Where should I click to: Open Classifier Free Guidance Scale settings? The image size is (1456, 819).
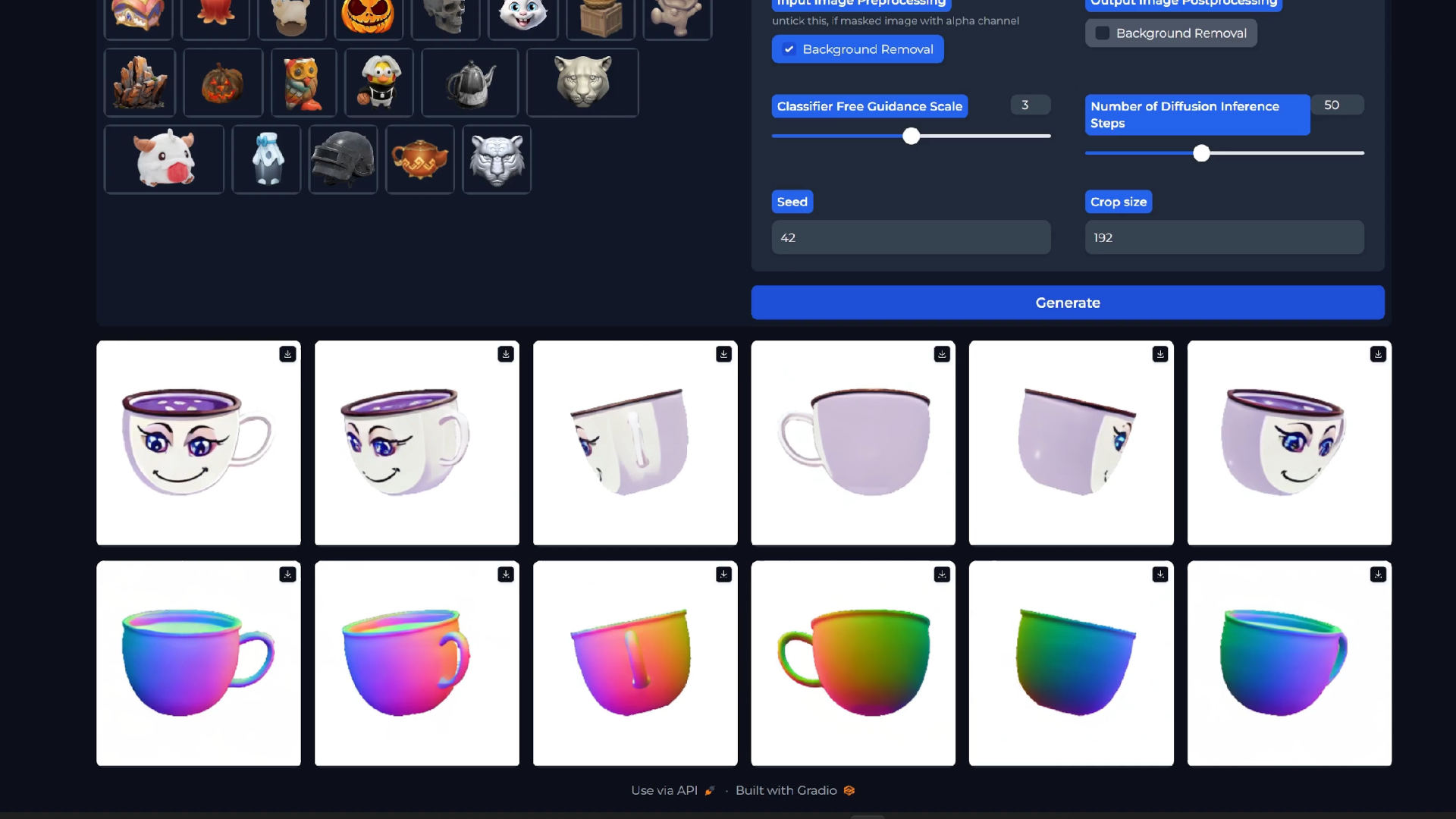(869, 106)
